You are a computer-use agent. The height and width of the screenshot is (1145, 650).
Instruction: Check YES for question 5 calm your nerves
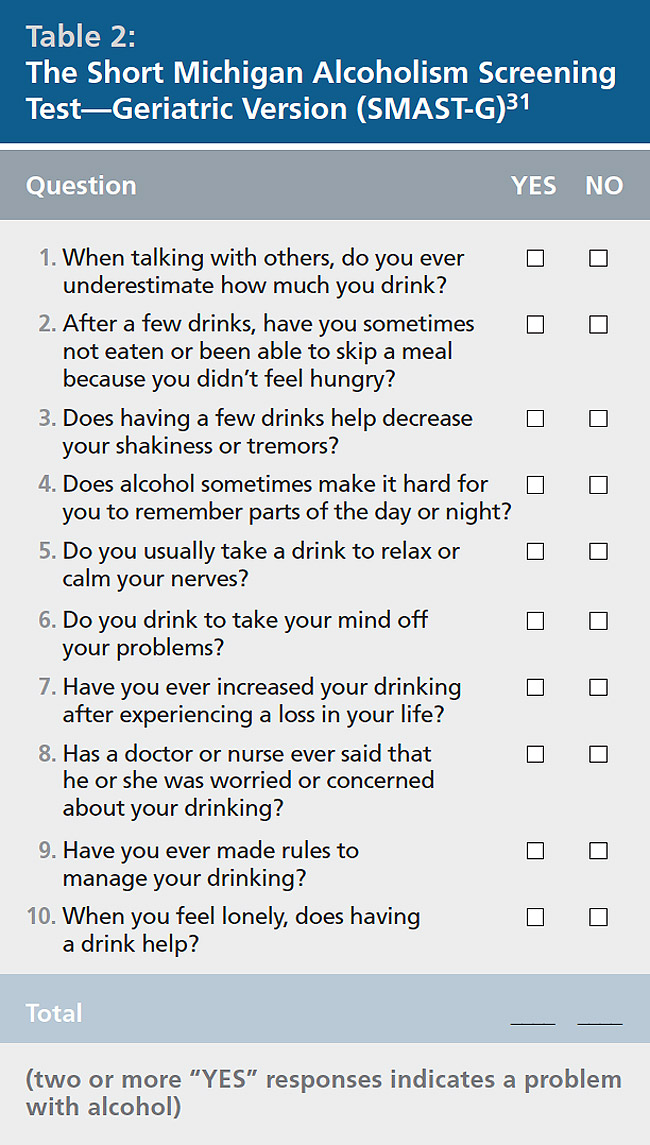pyautogui.click(x=535, y=551)
